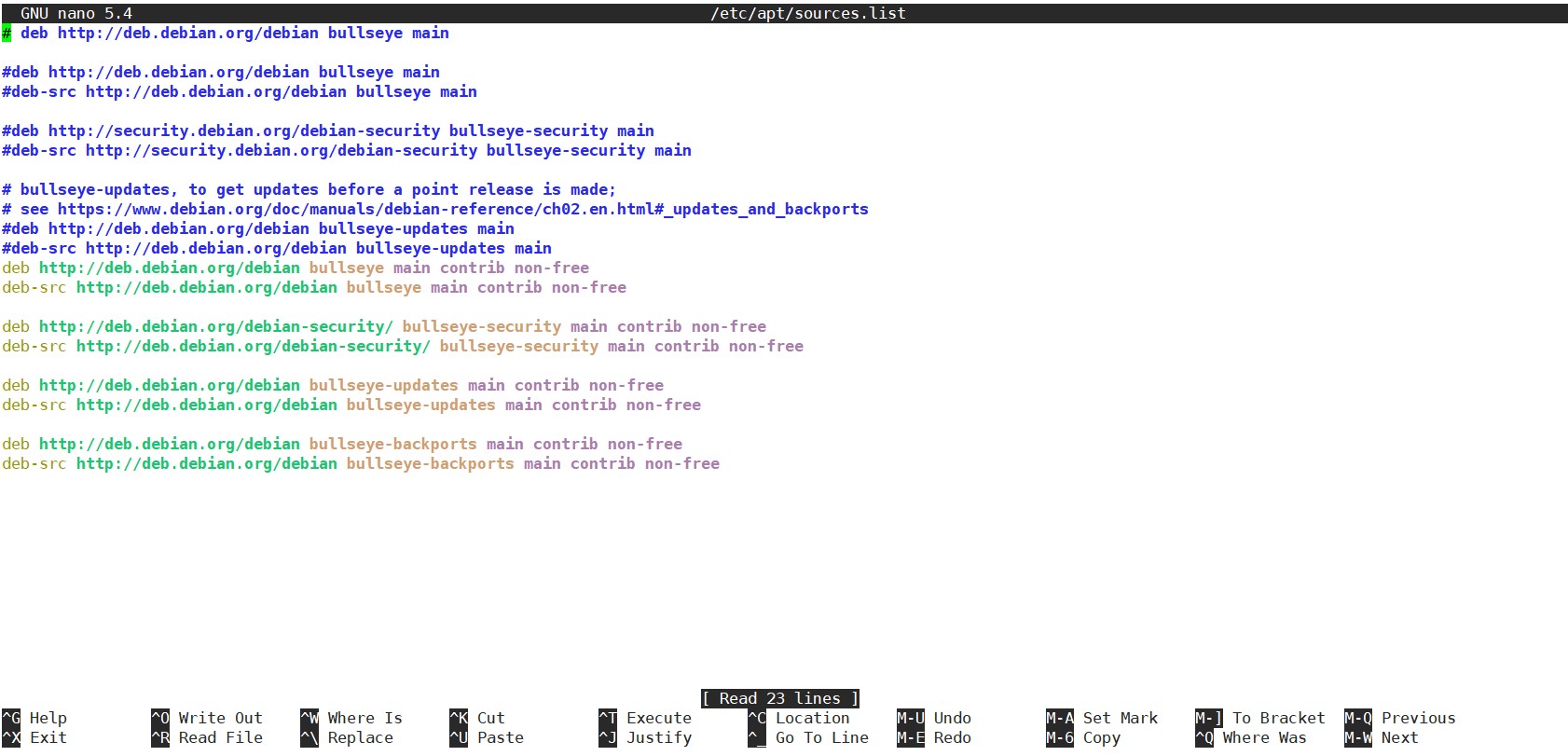Select the ^R Read File shortcut
This screenshot has width=1568, height=756.
[x=207, y=737]
